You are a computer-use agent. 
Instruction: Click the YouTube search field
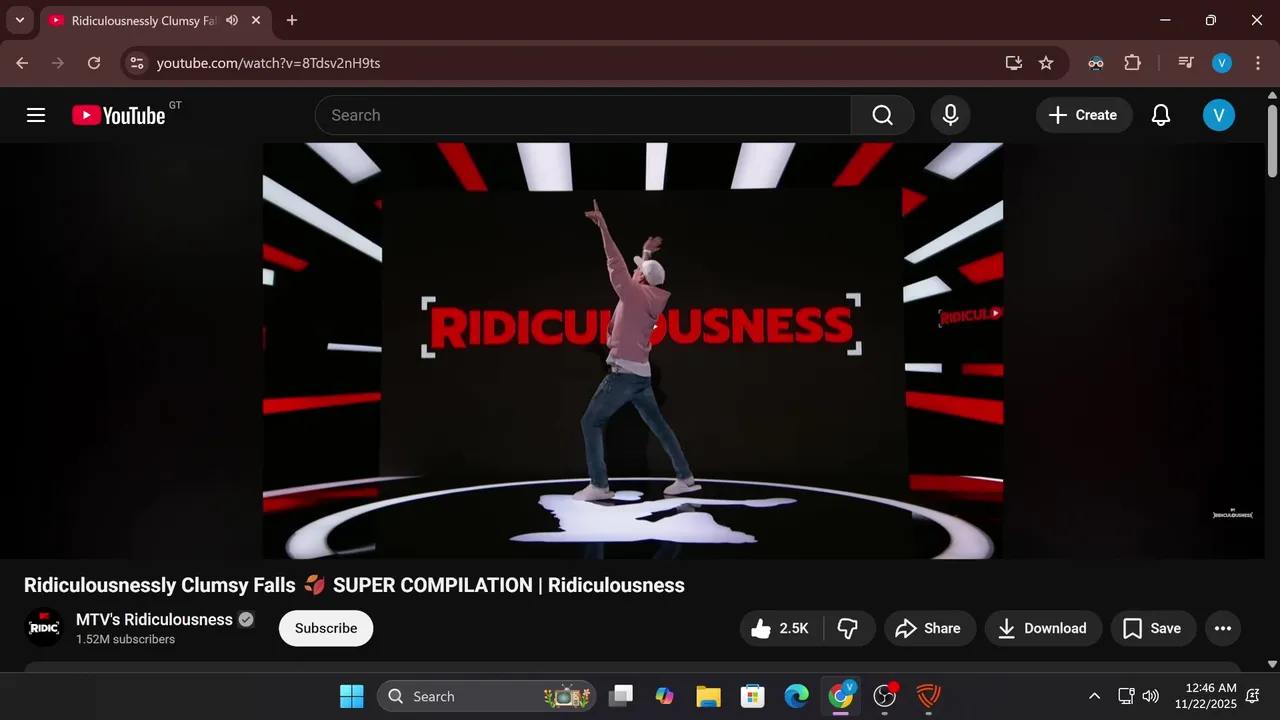(583, 115)
